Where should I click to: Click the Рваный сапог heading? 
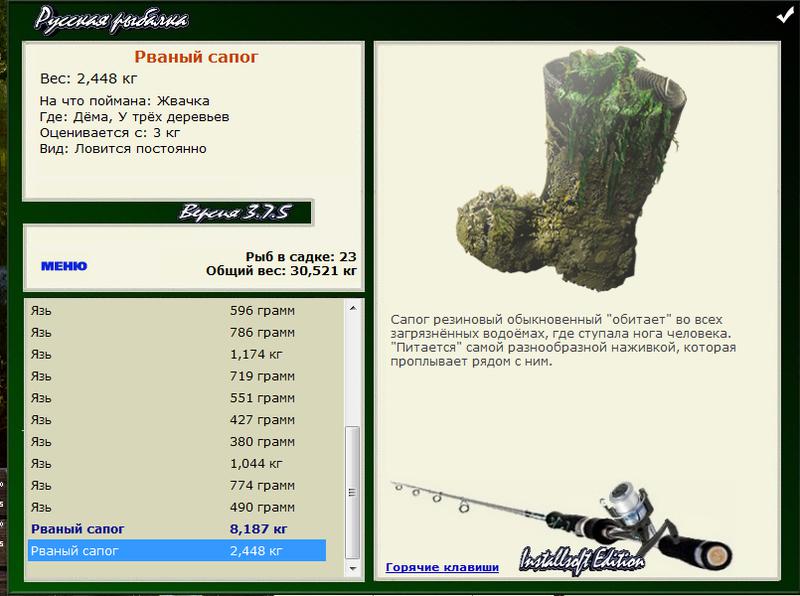click(196, 57)
